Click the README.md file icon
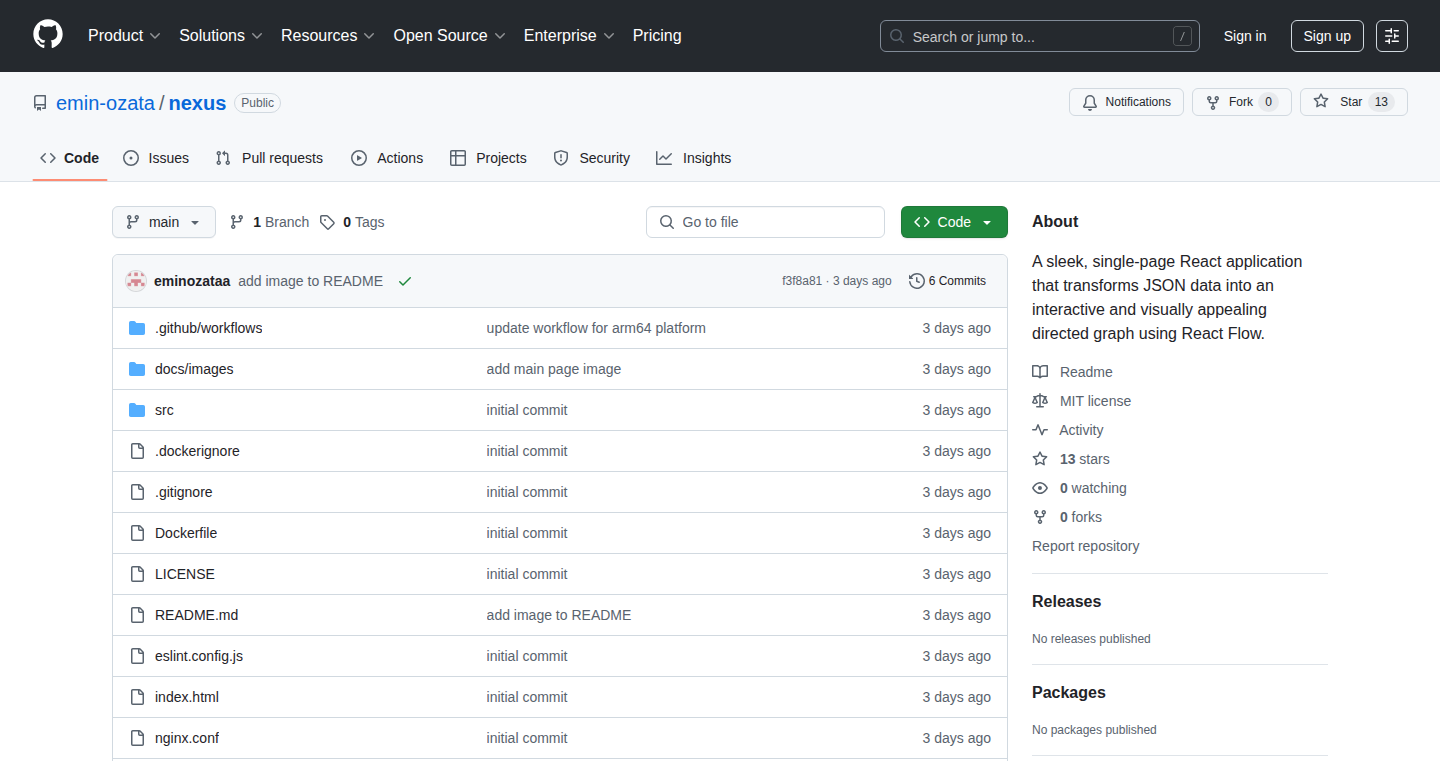1440x761 pixels. (x=137, y=615)
